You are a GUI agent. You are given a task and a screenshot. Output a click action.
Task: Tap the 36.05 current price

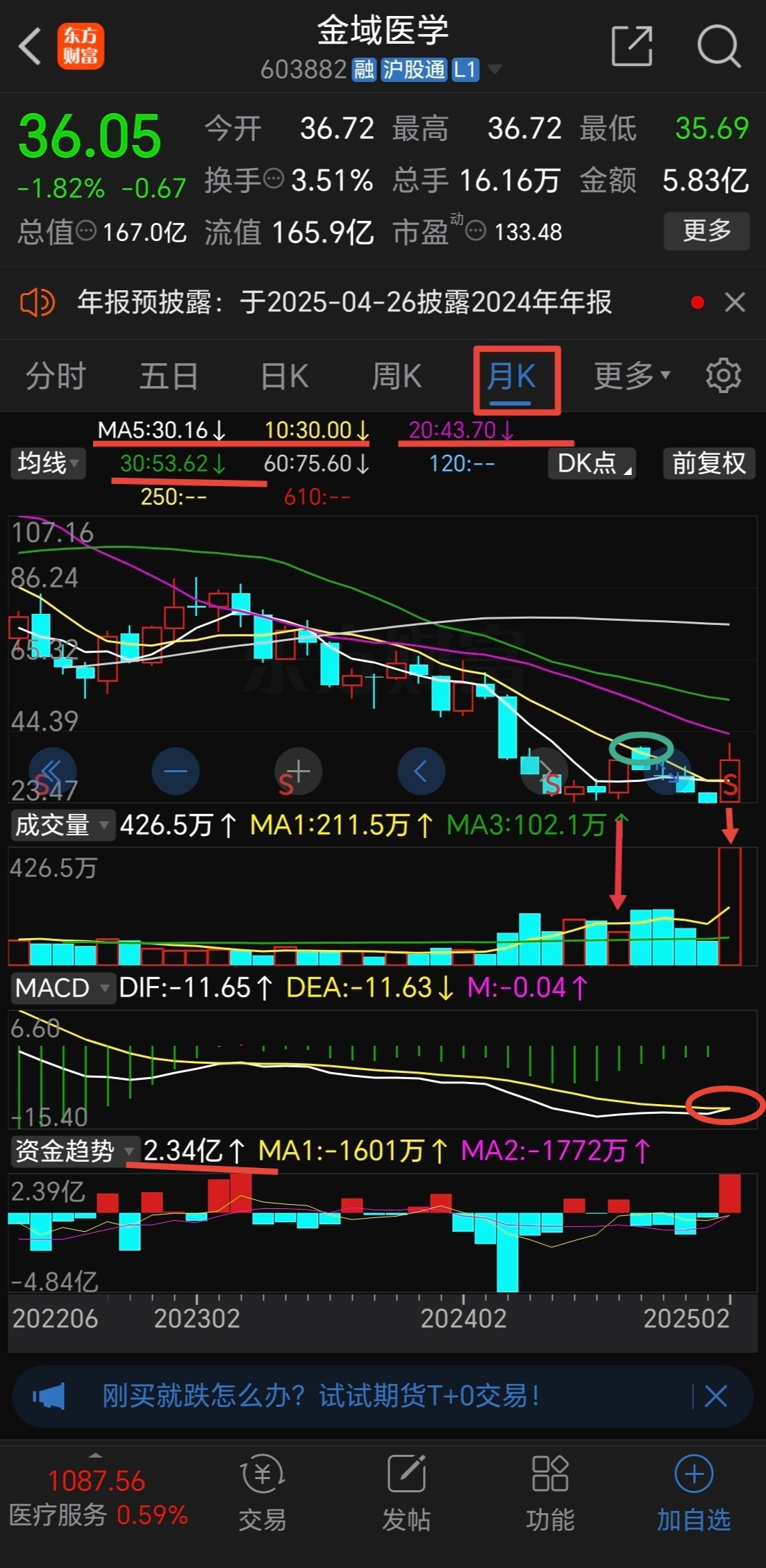90,136
